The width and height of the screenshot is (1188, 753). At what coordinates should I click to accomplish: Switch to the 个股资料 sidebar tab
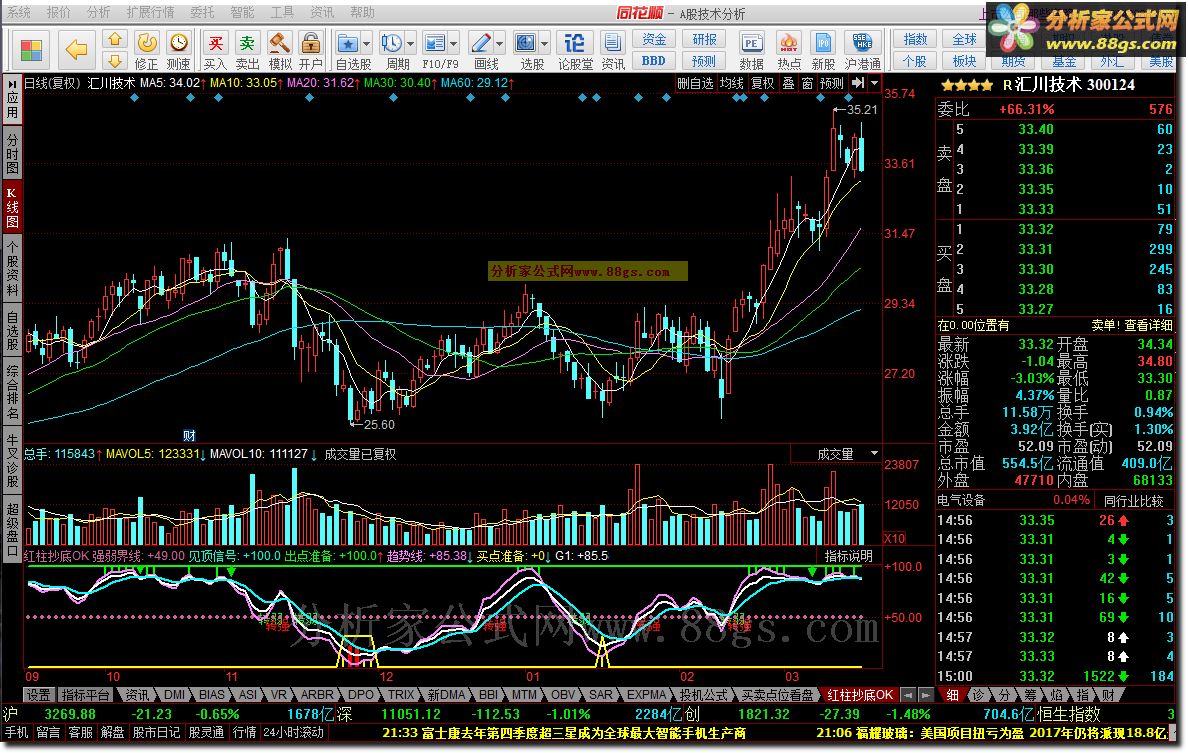pos(12,268)
